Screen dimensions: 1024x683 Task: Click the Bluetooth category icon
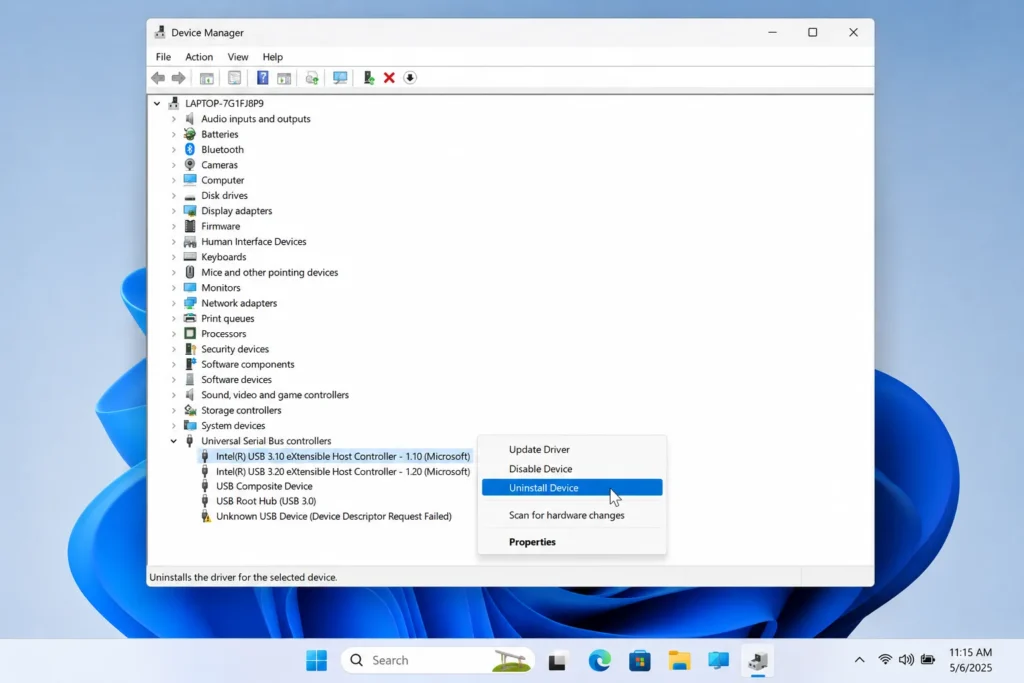[x=190, y=150]
